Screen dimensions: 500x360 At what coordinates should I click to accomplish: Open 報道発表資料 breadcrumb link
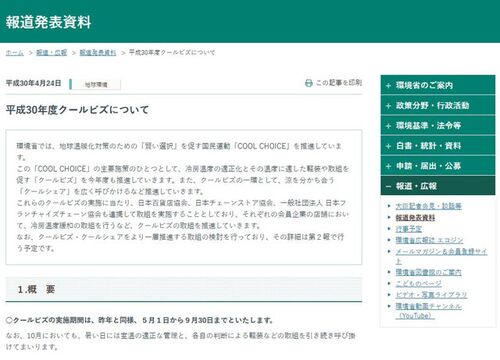point(98,53)
